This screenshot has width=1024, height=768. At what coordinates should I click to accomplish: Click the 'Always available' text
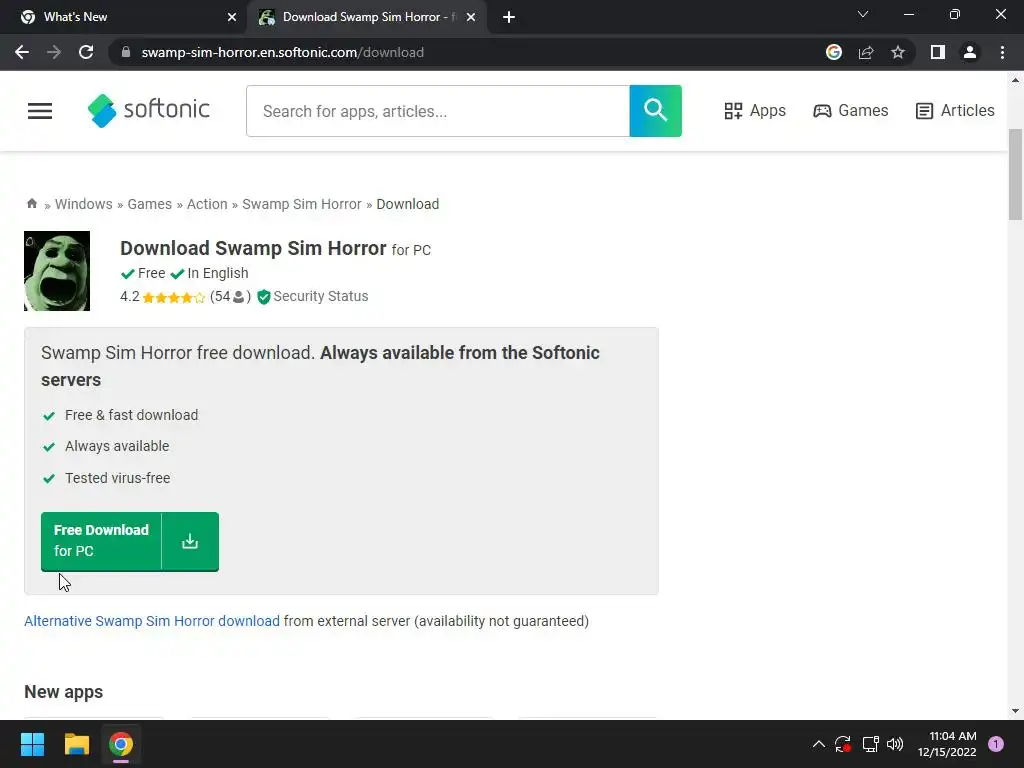click(x=117, y=446)
